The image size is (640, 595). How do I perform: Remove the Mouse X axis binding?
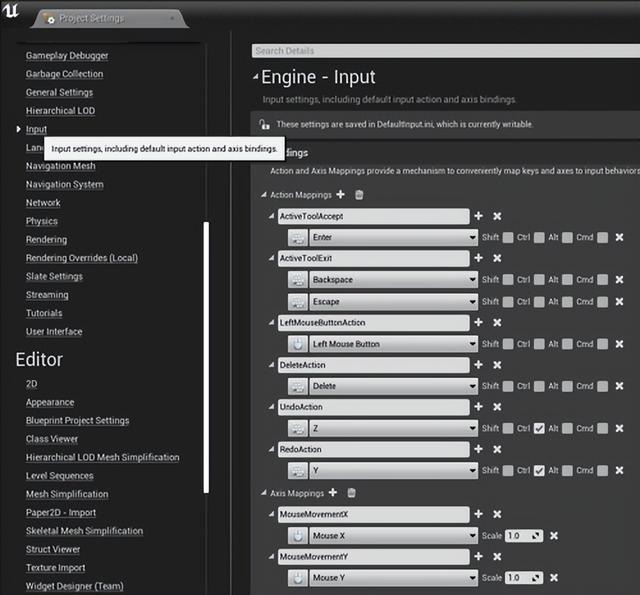pos(554,536)
